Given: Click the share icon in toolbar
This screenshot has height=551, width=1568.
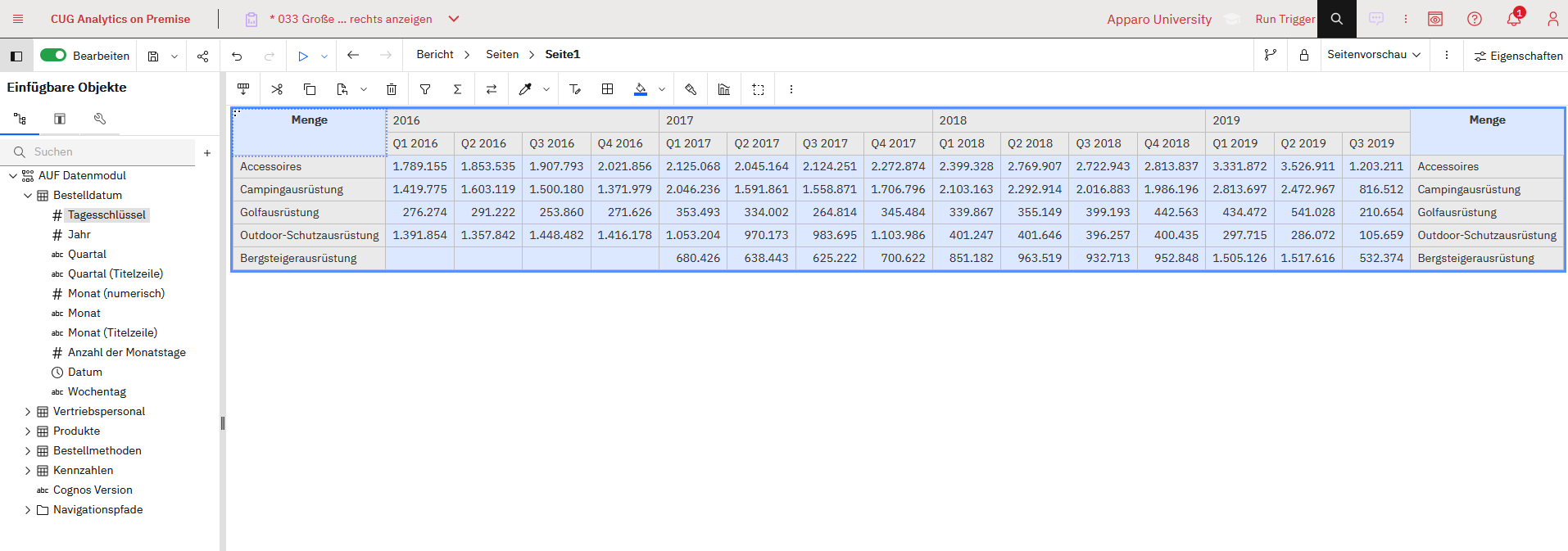Looking at the screenshot, I should (x=203, y=56).
